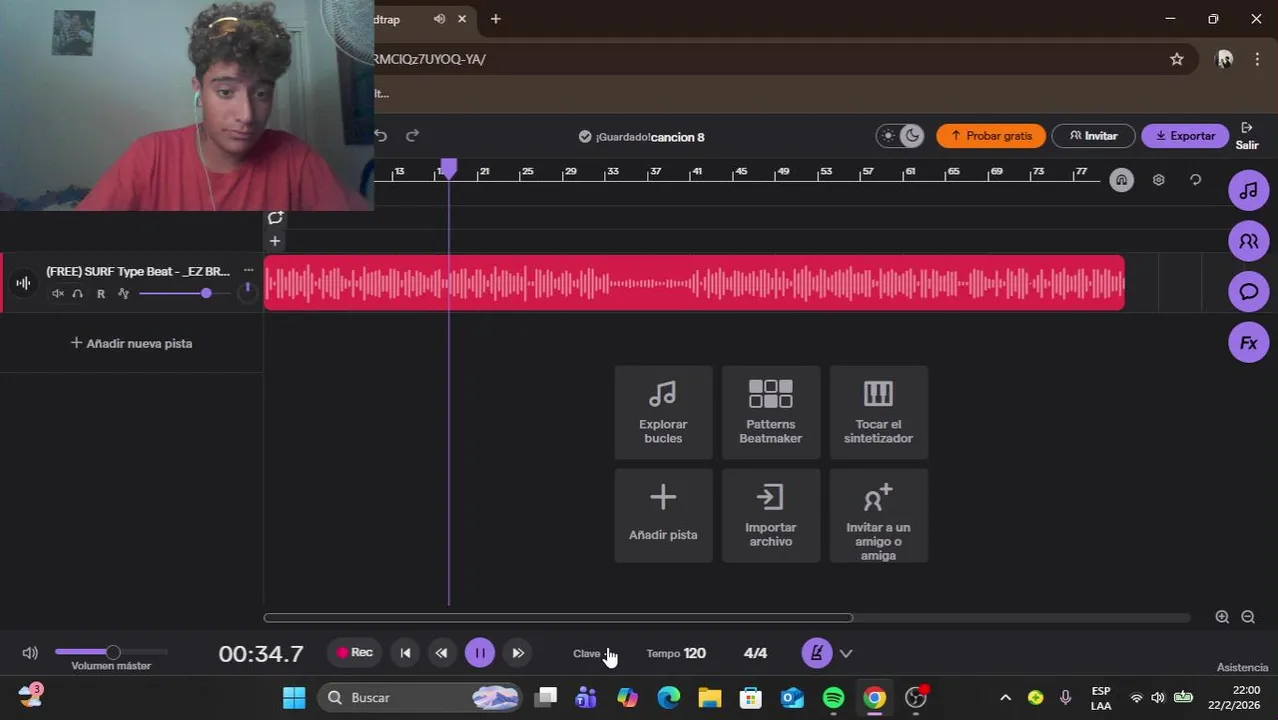Open Tocar el sintetizador tile

click(878, 412)
